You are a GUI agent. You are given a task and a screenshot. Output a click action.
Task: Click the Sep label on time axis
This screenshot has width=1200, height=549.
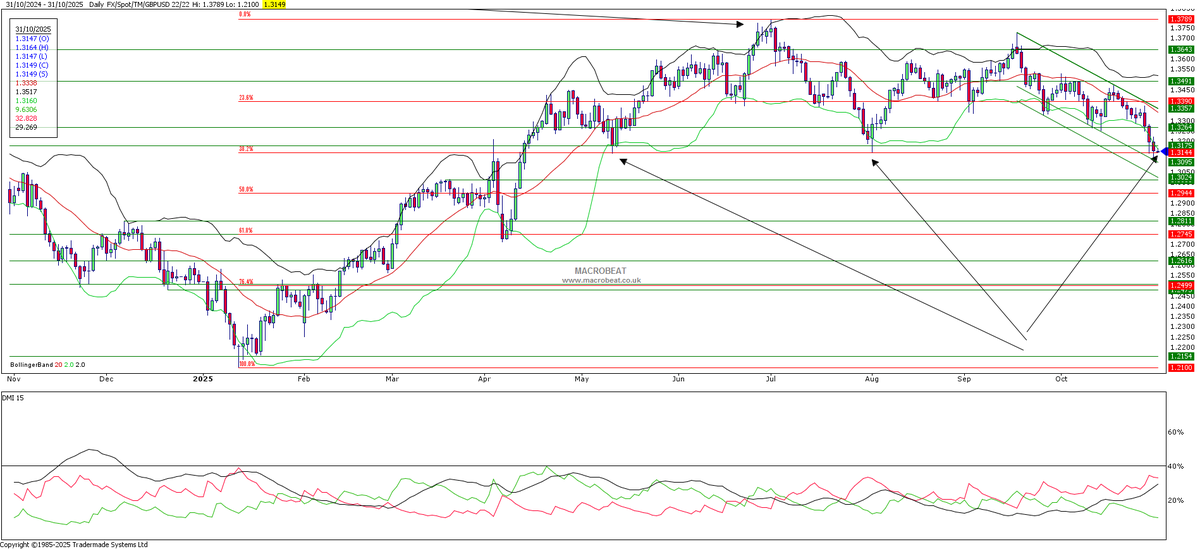click(x=965, y=380)
